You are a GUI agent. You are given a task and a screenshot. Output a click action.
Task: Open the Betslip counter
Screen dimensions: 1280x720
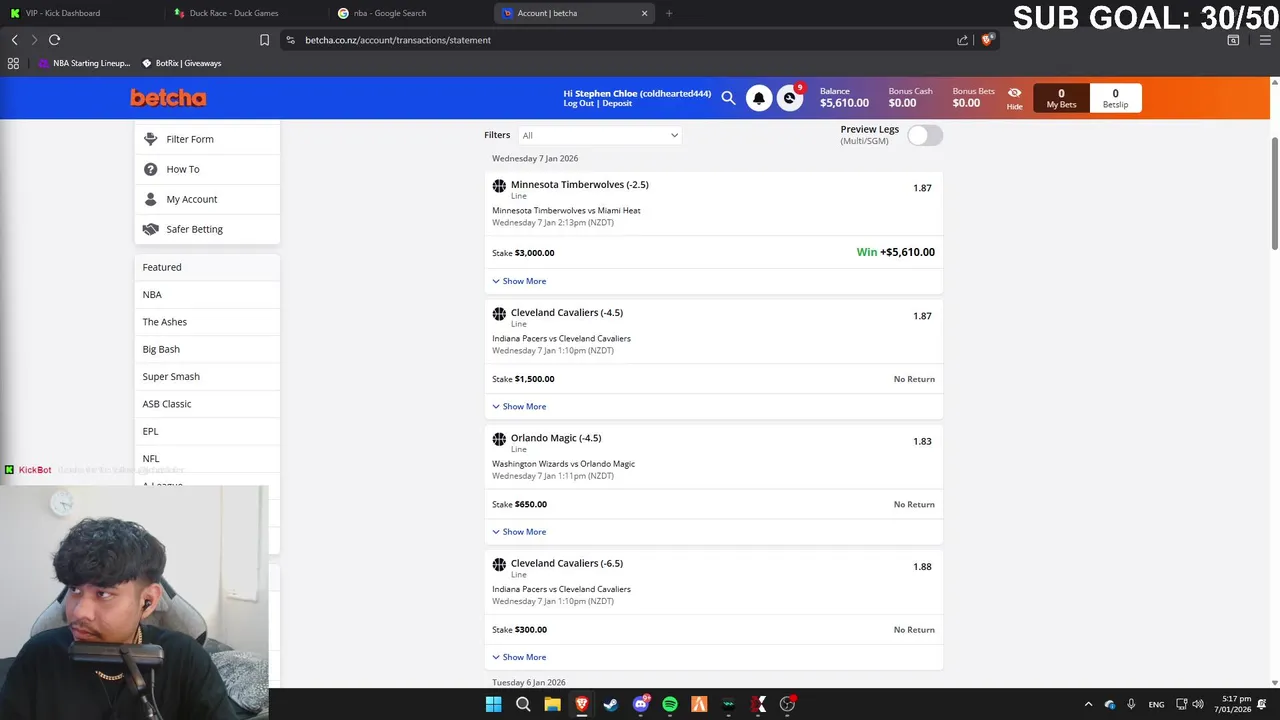click(1115, 98)
